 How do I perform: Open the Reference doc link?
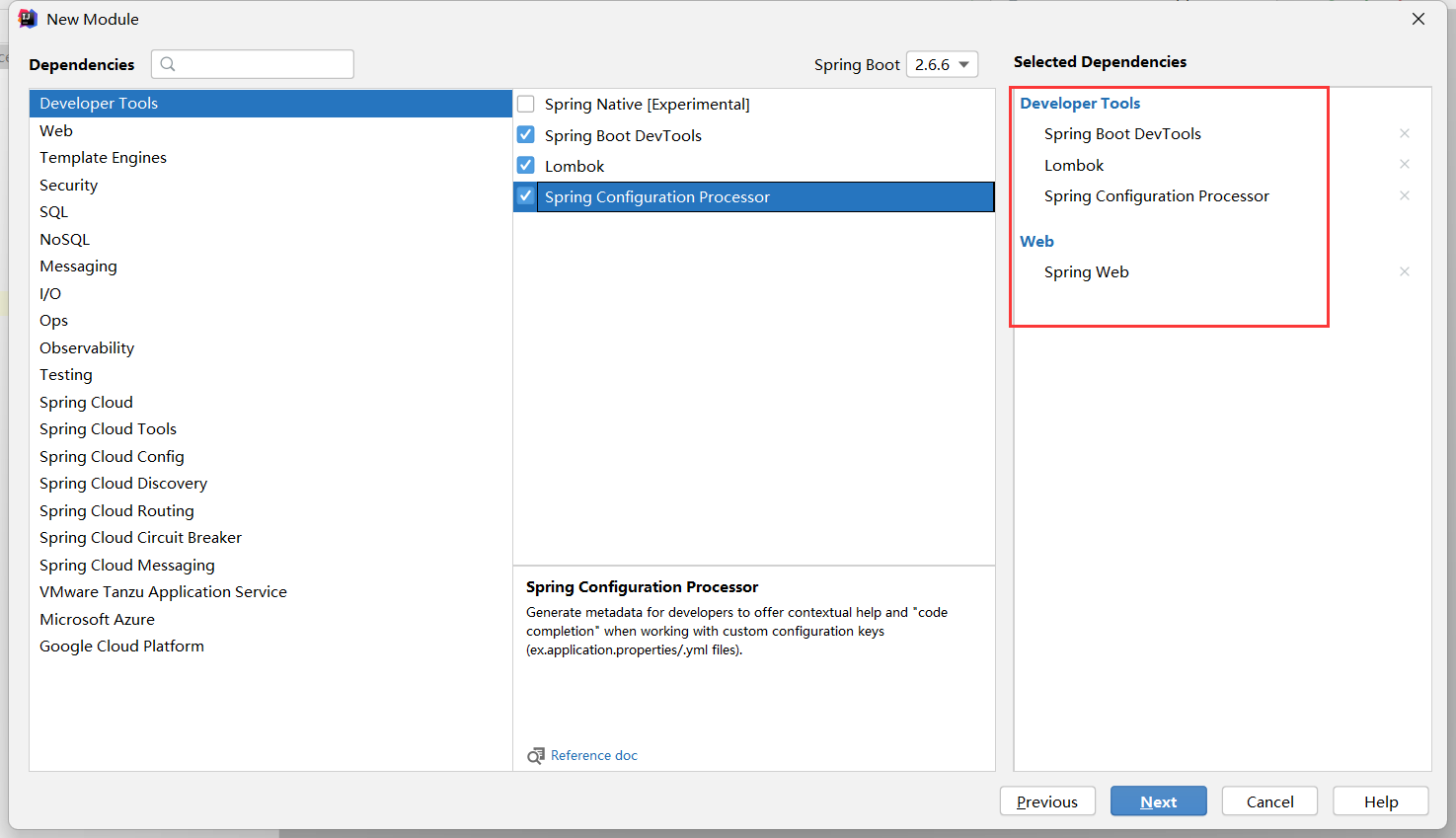click(x=594, y=756)
